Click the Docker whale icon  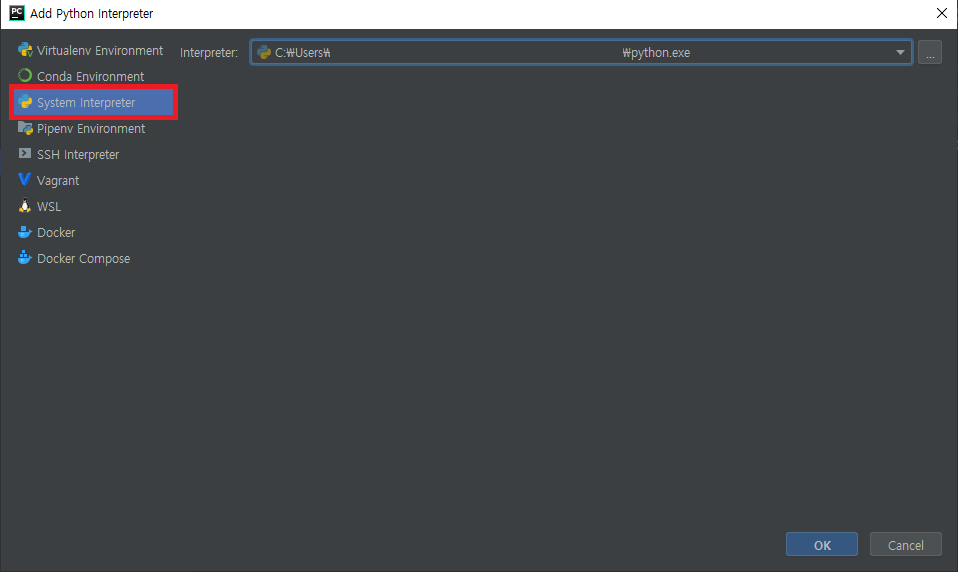click(24, 232)
